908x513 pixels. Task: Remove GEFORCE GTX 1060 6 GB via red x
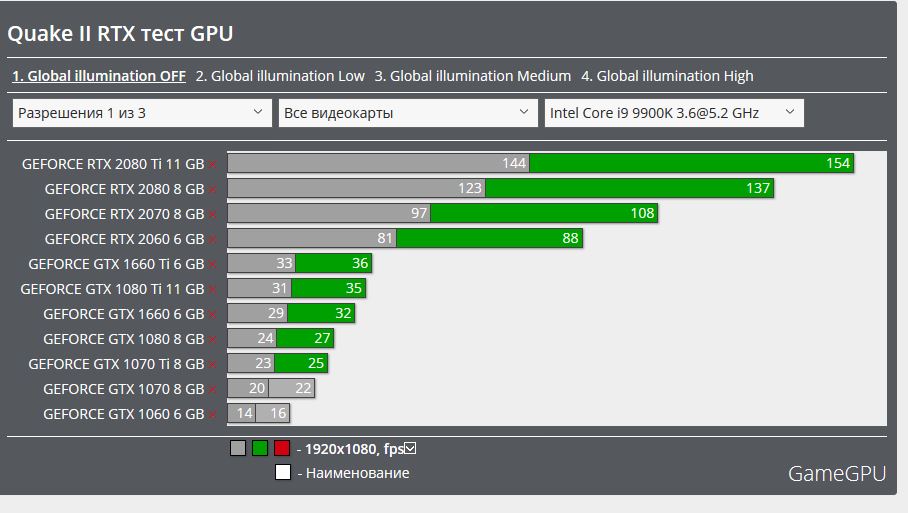[213, 415]
